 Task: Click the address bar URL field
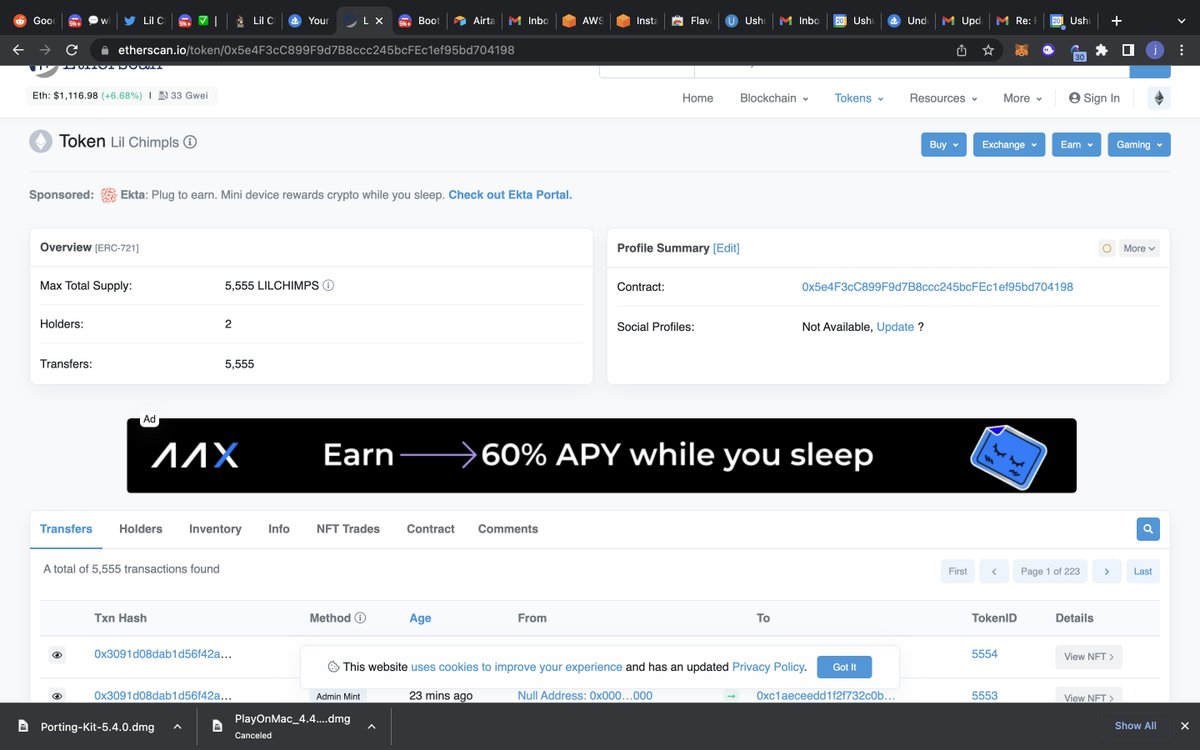(x=520, y=49)
